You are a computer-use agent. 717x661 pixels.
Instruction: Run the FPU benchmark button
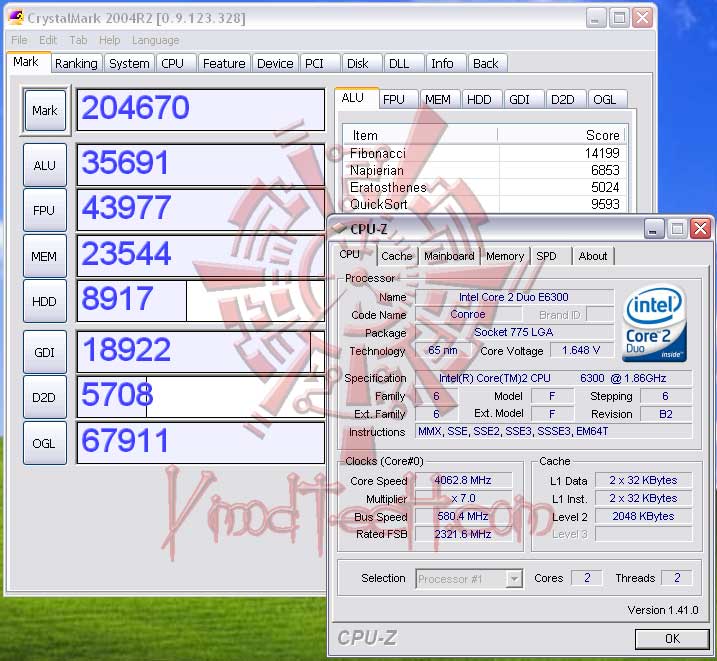[45, 210]
